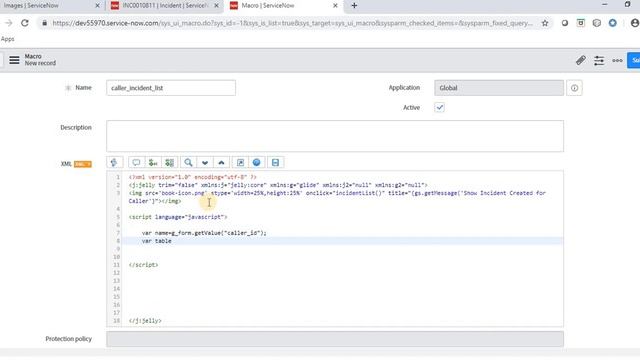Focus the browser address bar URL

tap(292, 23)
